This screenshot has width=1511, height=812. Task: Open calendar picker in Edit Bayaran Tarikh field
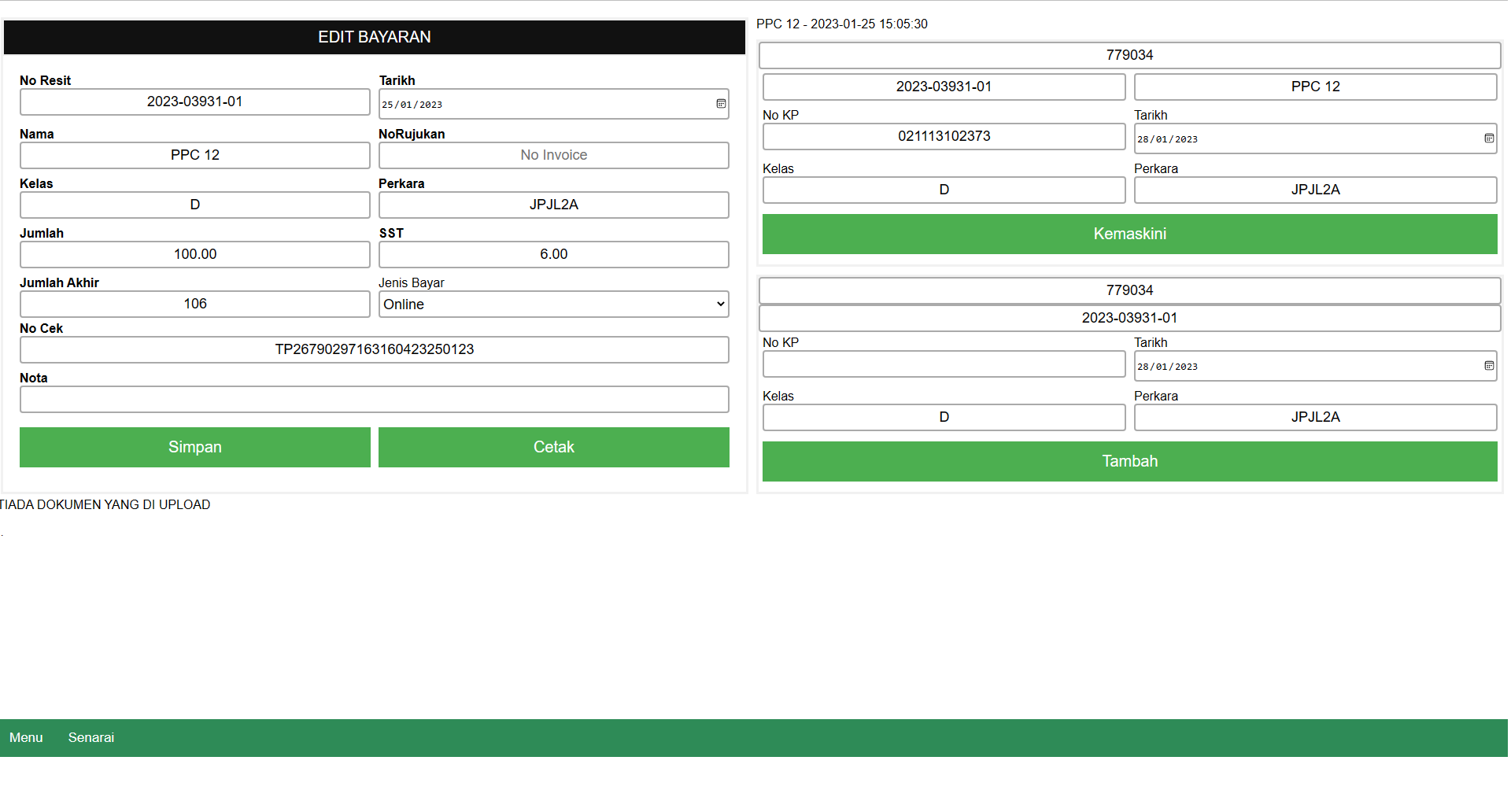(x=720, y=104)
